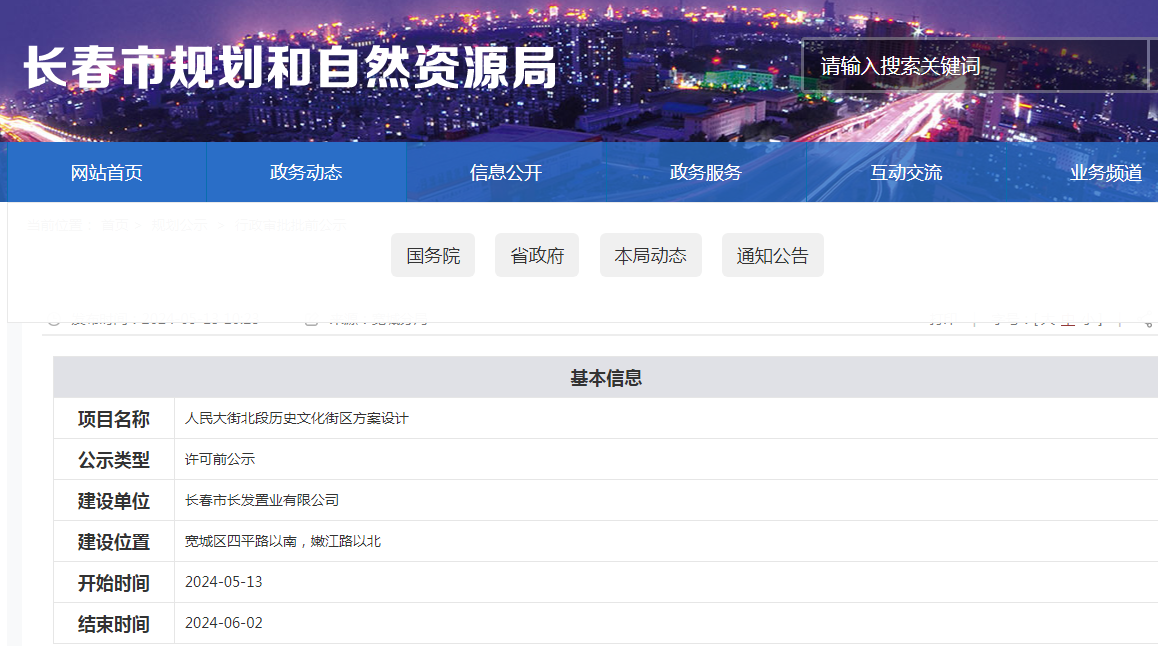Image resolution: width=1158 pixels, height=646 pixels.
Task: Choose 国务院 in the dropdown submenu
Action: (433, 256)
